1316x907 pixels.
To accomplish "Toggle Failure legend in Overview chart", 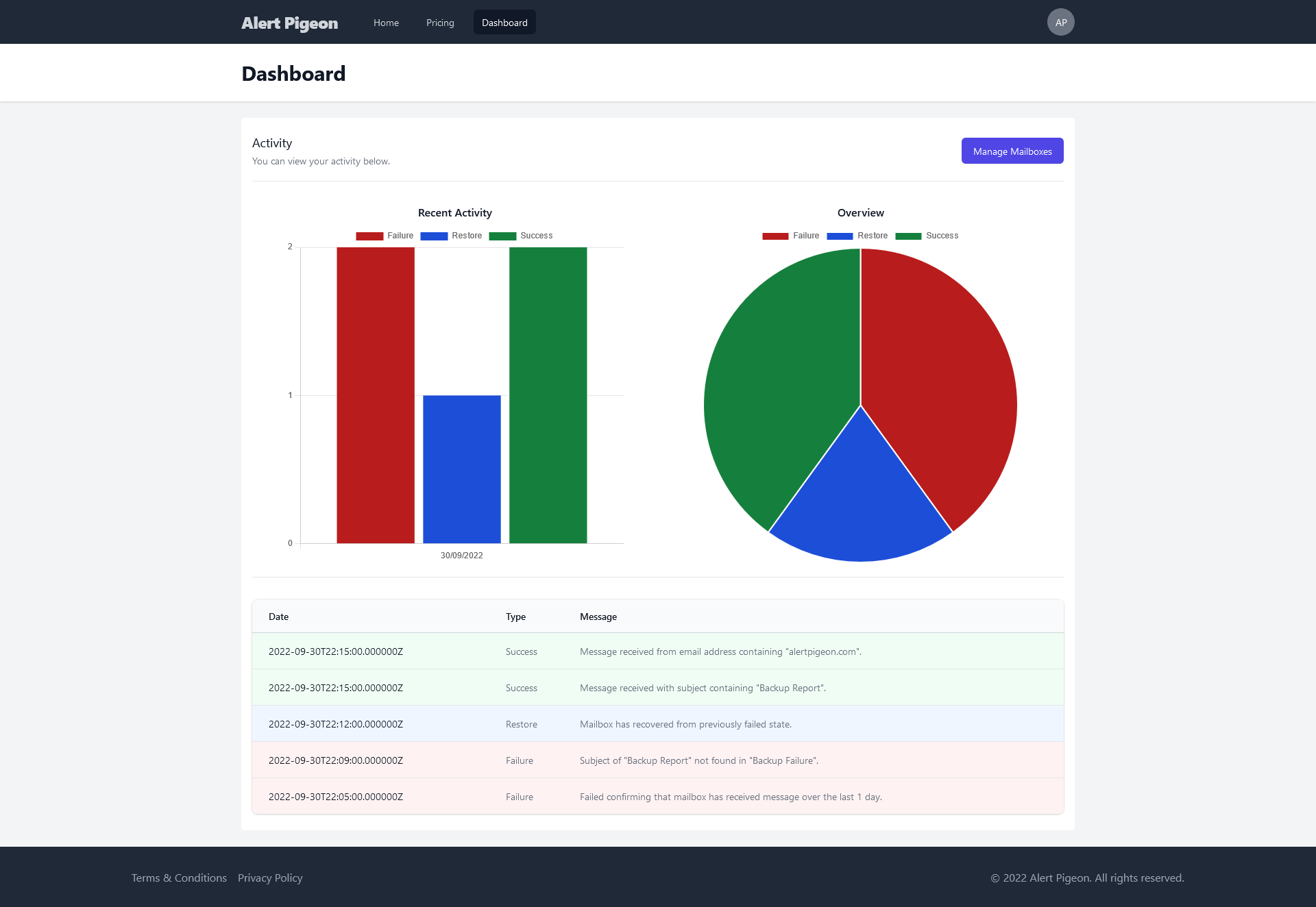I will pyautogui.click(x=790, y=236).
